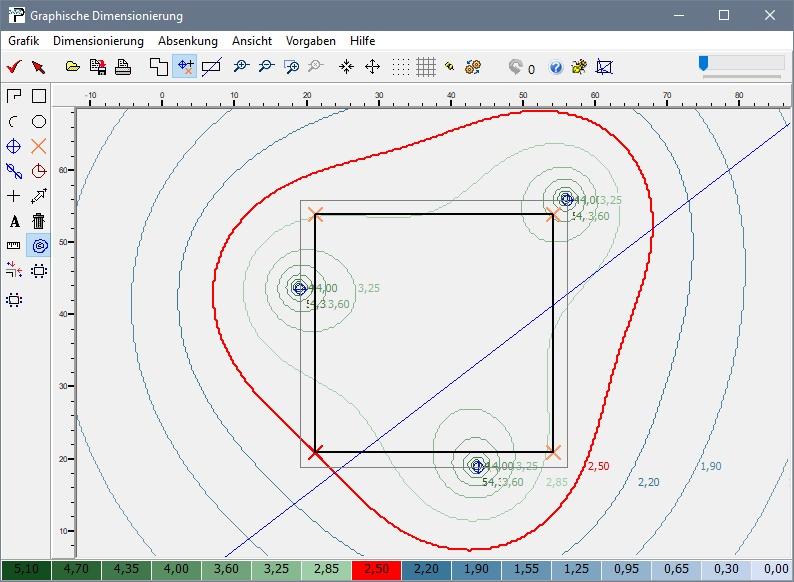Open the Vorgaben menu
Viewport: 794px width, 582px height.
click(311, 41)
